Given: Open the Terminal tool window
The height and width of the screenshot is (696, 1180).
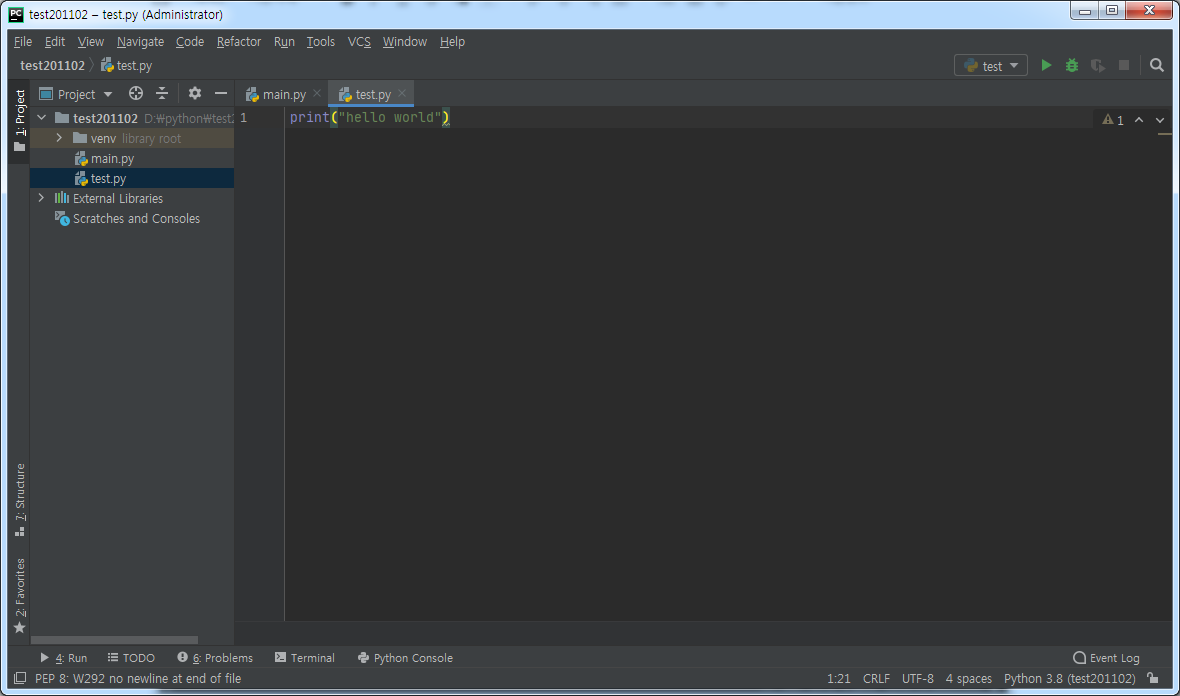Looking at the screenshot, I should tap(305, 658).
